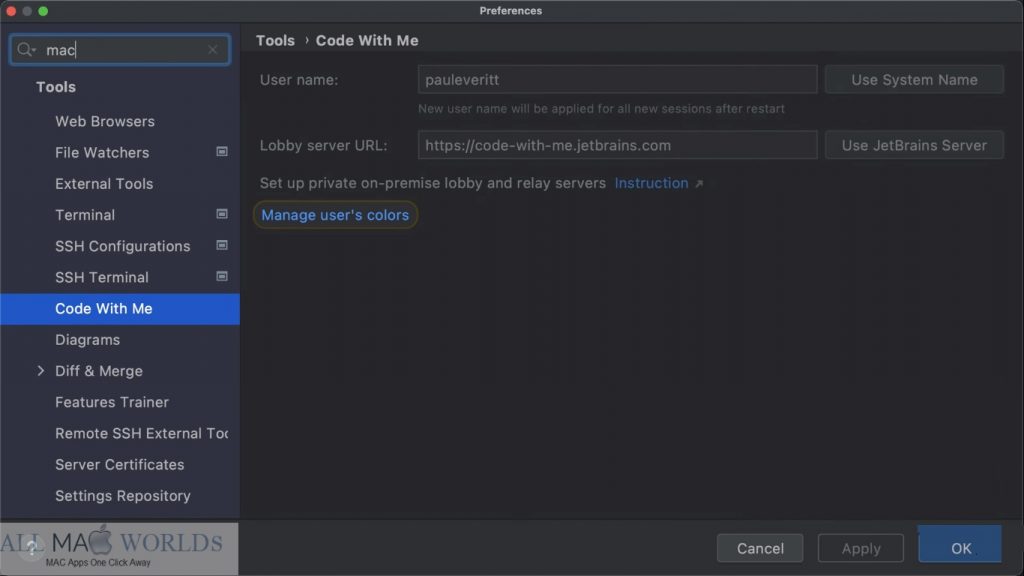
Task: Click the Apply button
Action: (x=861, y=548)
